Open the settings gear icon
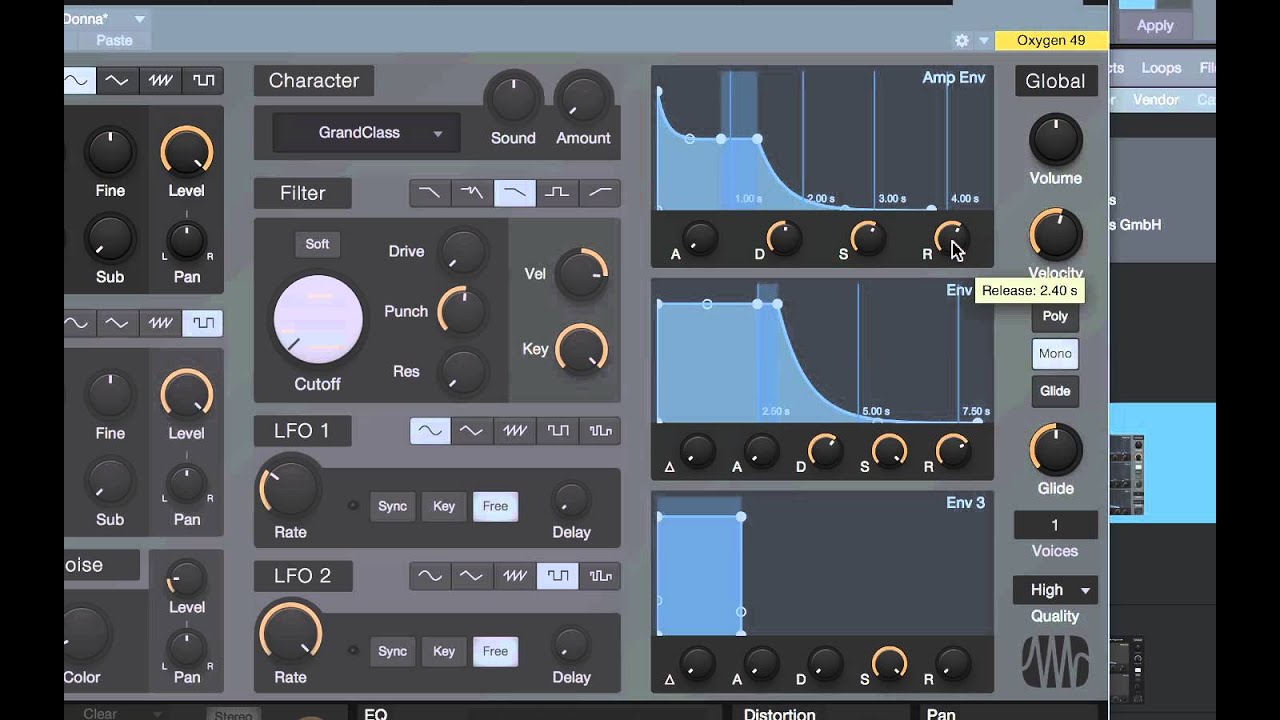The image size is (1280, 720). tap(962, 40)
